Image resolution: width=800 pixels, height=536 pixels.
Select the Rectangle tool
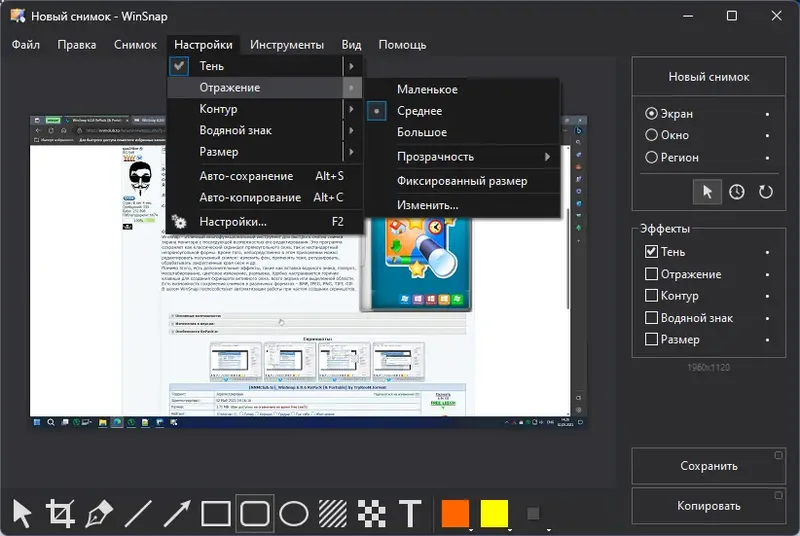[216, 513]
